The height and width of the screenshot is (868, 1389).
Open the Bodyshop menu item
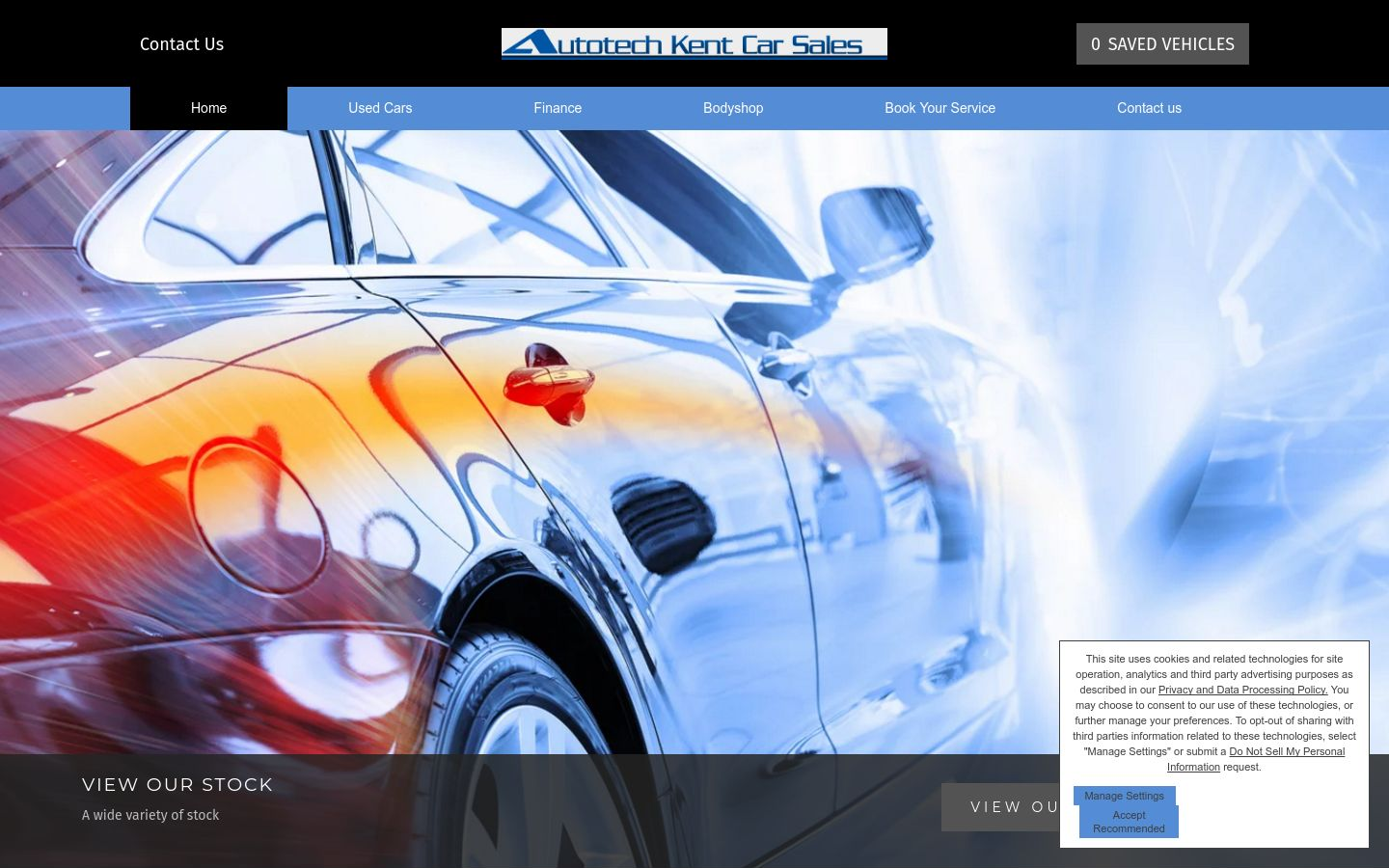pyautogui.click(x=733, y=108)
